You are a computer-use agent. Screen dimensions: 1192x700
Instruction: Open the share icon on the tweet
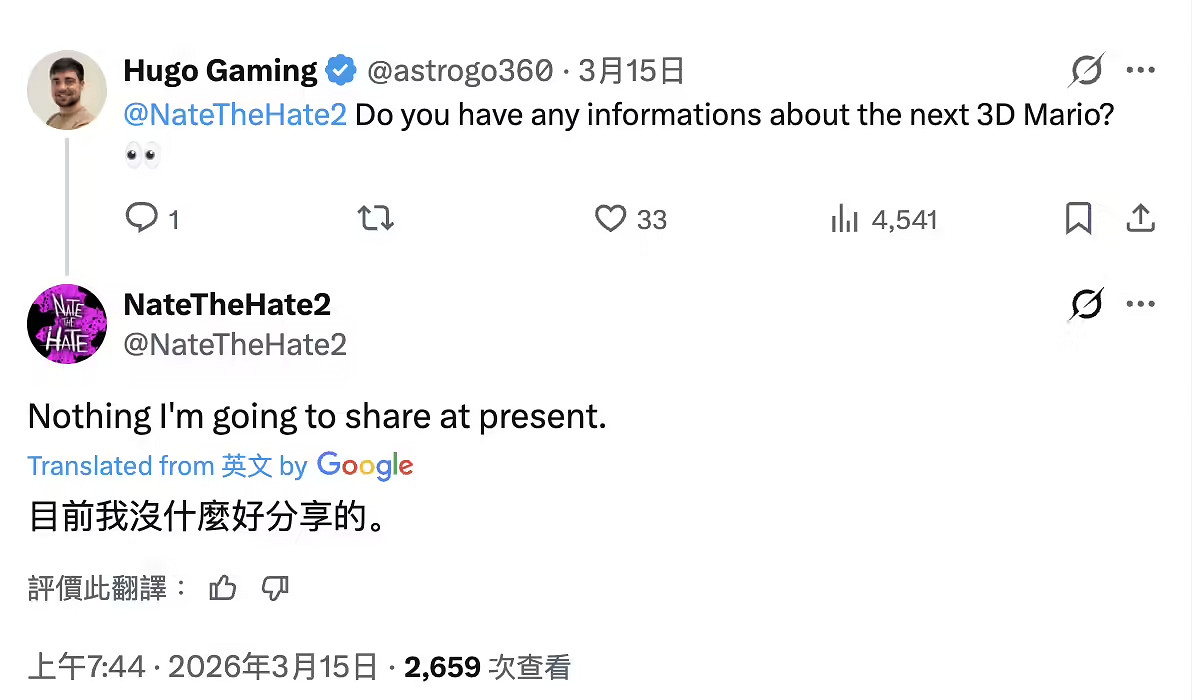pos(1142,219)
